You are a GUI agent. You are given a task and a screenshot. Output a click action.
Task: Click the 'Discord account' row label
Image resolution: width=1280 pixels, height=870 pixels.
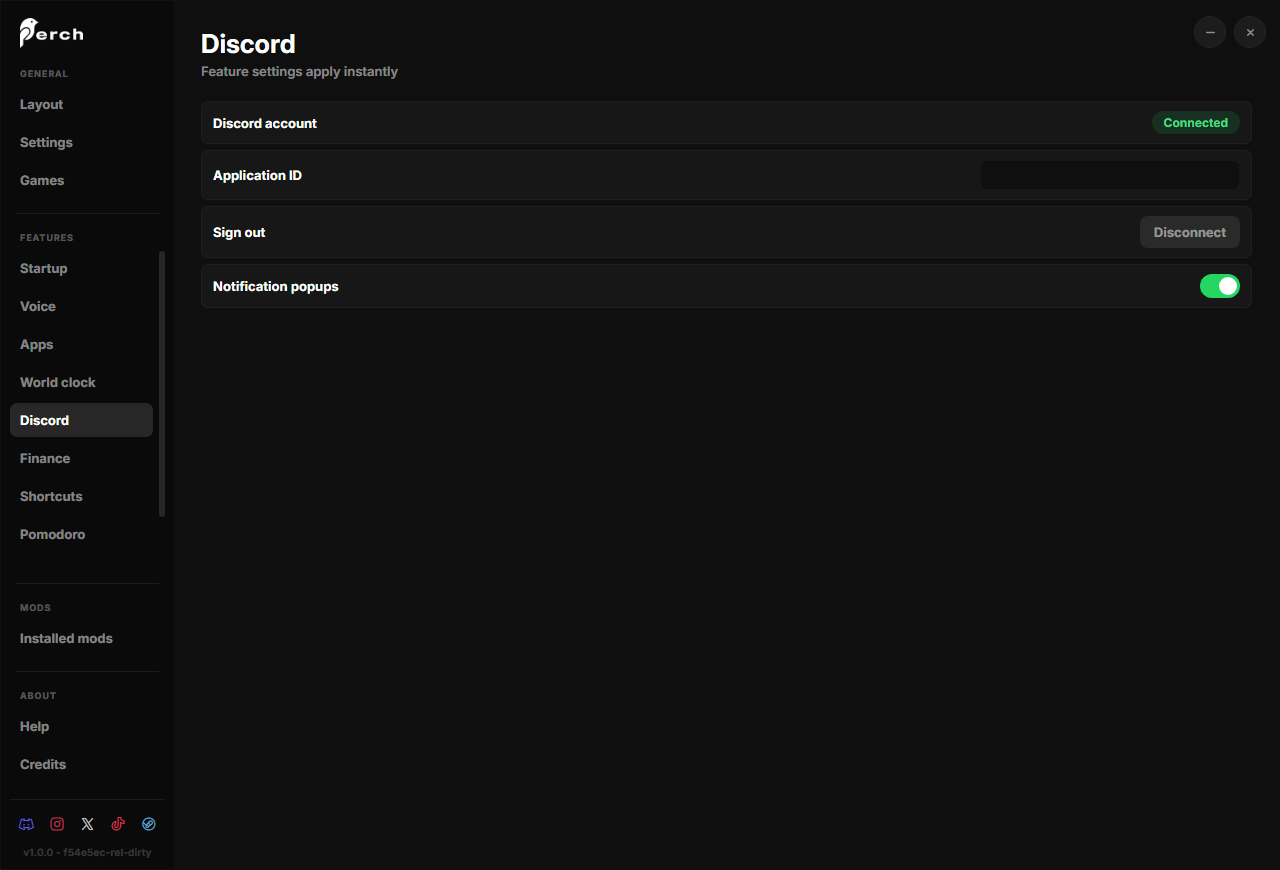265,123
